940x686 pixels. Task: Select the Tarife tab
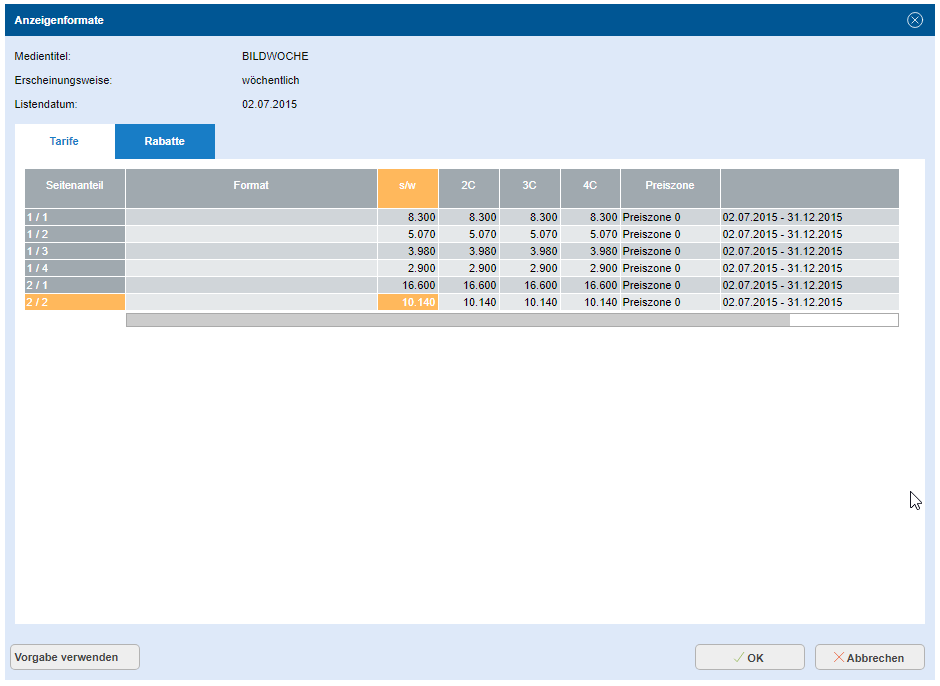point(64,142)
